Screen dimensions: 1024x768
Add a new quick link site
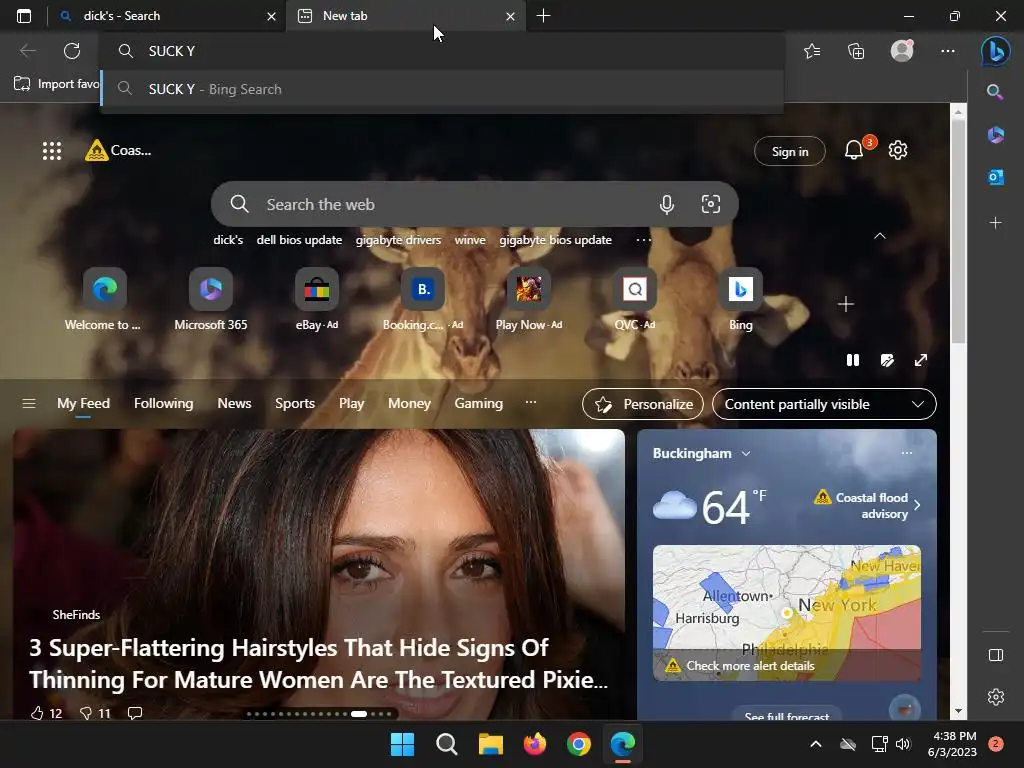click(x=846, y=304)
